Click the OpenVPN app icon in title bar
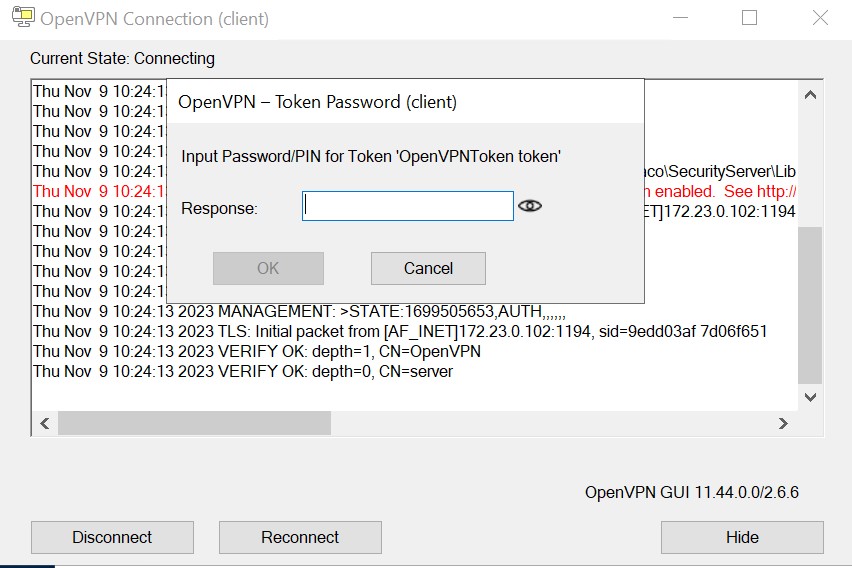This screenshot has width=852, height=568. coord(23,18)
